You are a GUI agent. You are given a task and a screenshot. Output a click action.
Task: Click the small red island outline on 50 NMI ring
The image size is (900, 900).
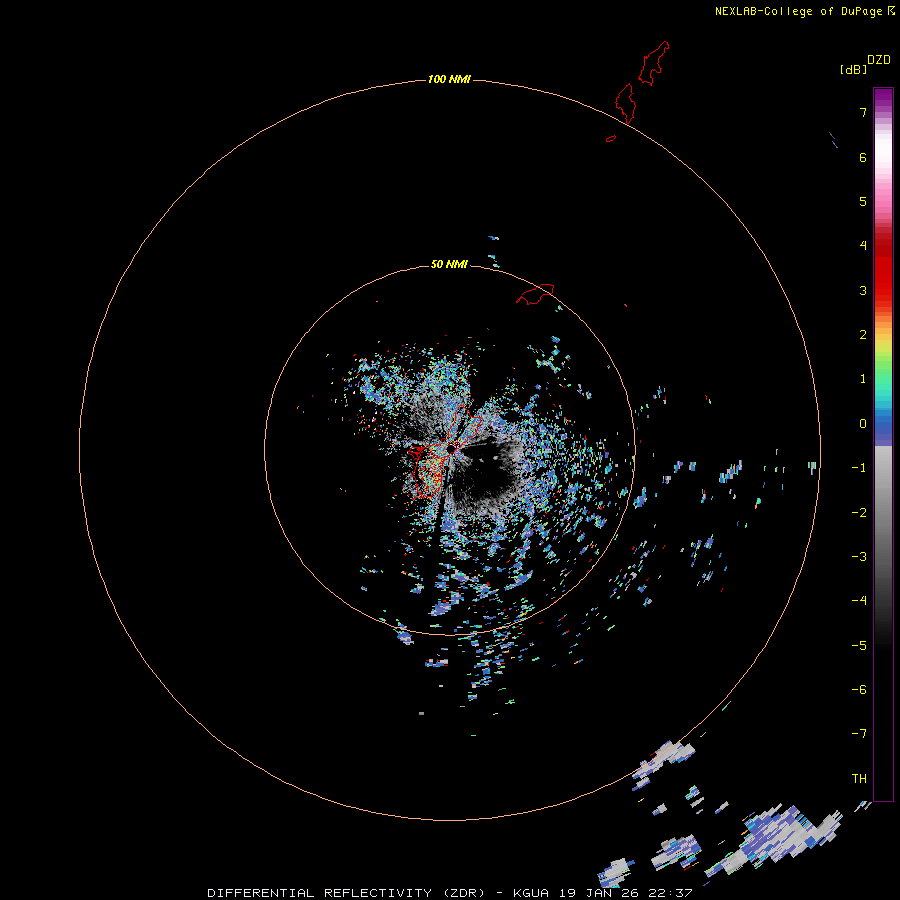coord(535,294)
